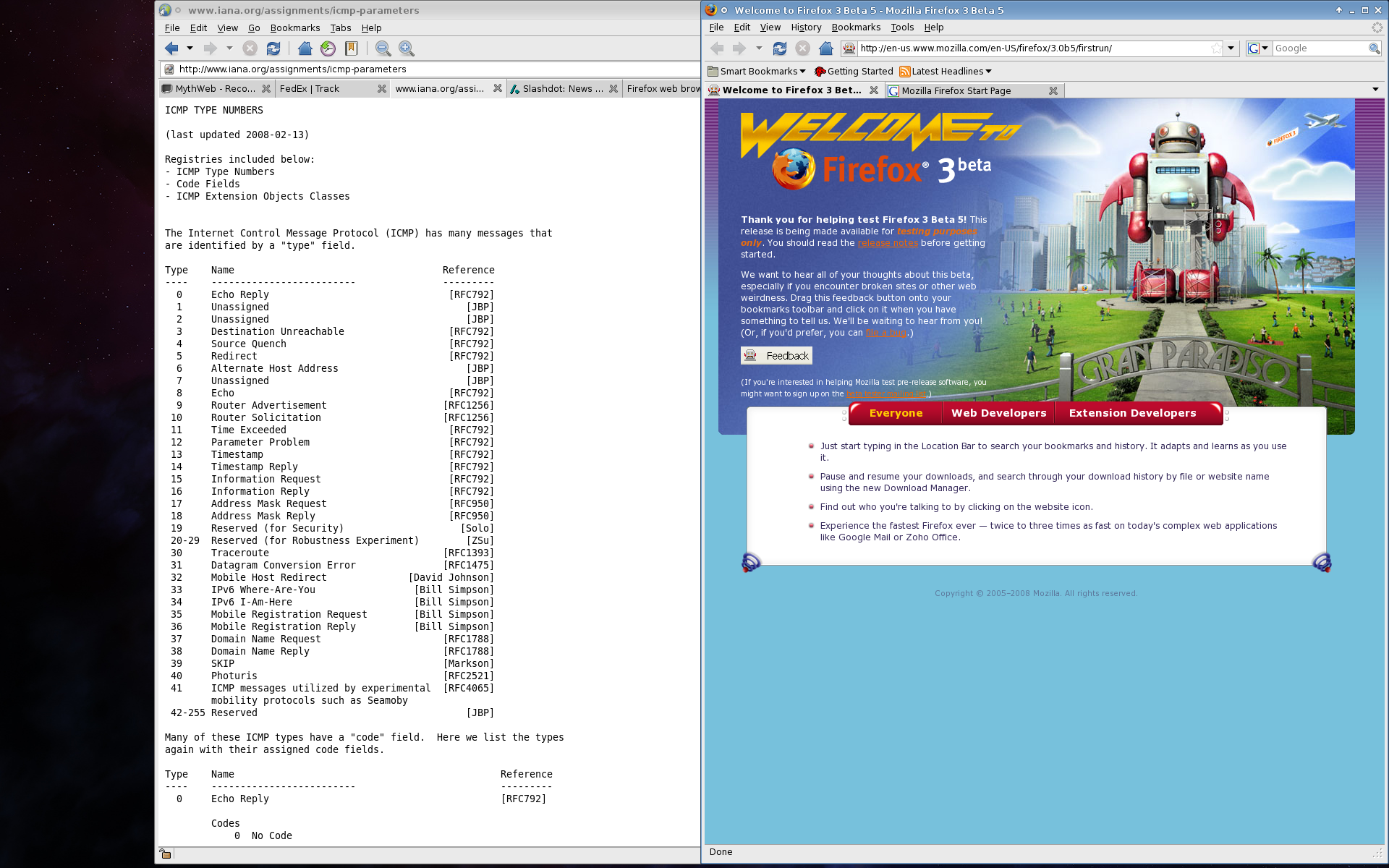Close the Mozilla Firefox Start Page tab

click(1053, 91)
